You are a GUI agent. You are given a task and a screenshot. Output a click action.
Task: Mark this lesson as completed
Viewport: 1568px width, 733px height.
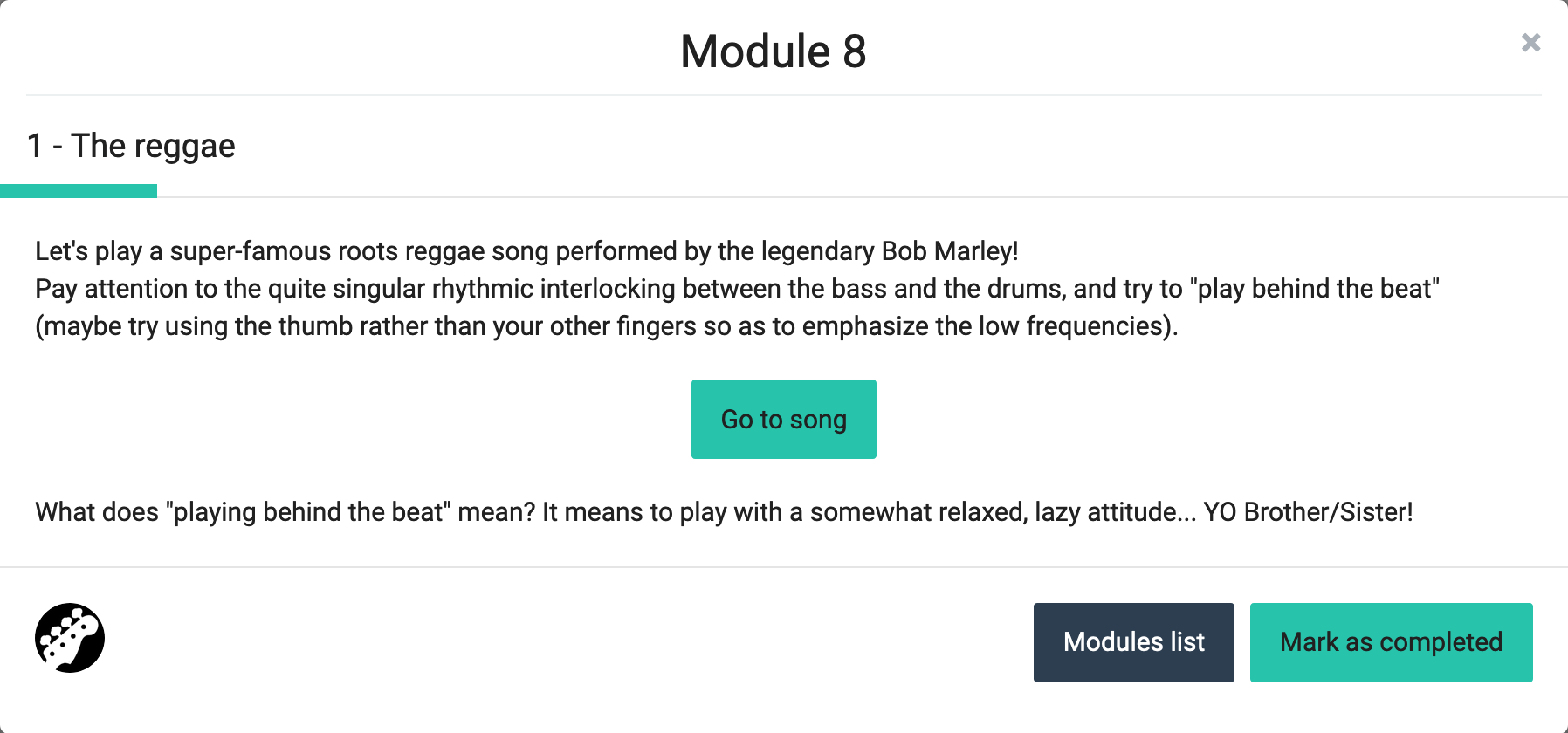tap(1391, 642)
